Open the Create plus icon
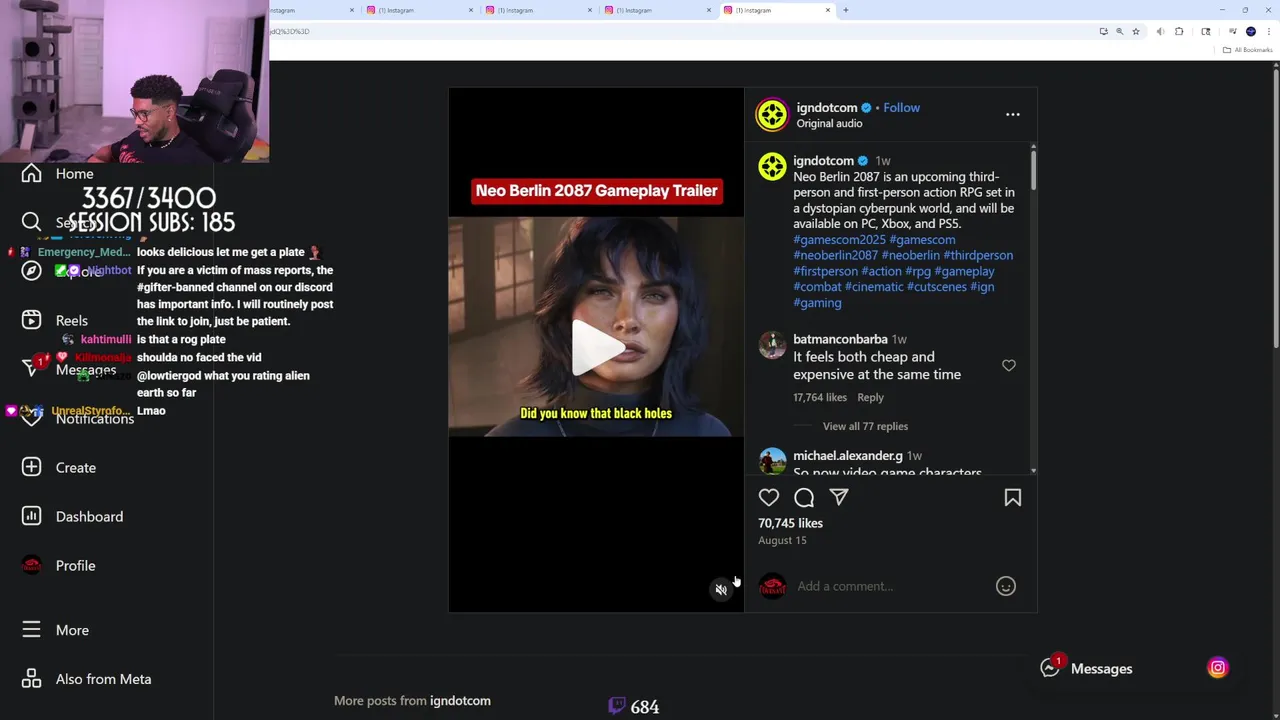The image size is (1280, 720). click(31, 467)
